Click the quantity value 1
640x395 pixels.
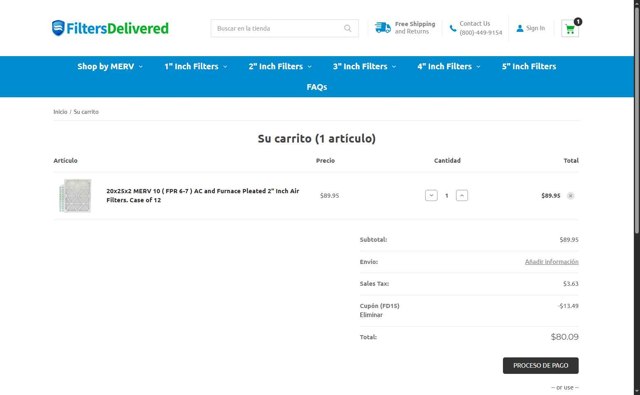pyautogui.click(x=447, y=196)
